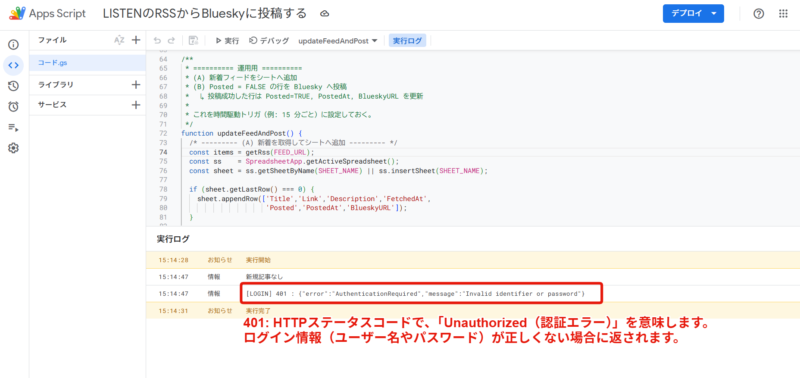Start debugging with デバッグ button
This screenshot has width=800, height=378.
coord(269,41)
